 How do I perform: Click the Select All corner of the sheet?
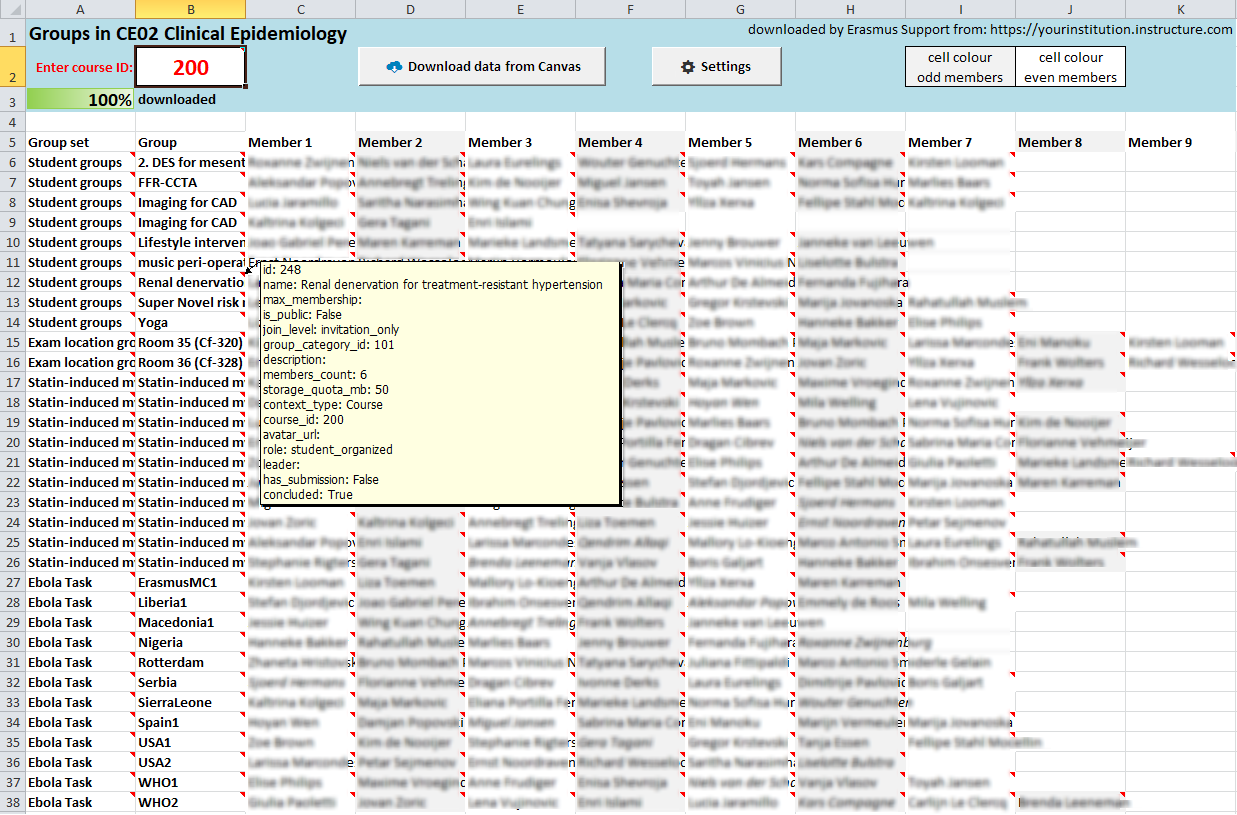pos(12,9)
